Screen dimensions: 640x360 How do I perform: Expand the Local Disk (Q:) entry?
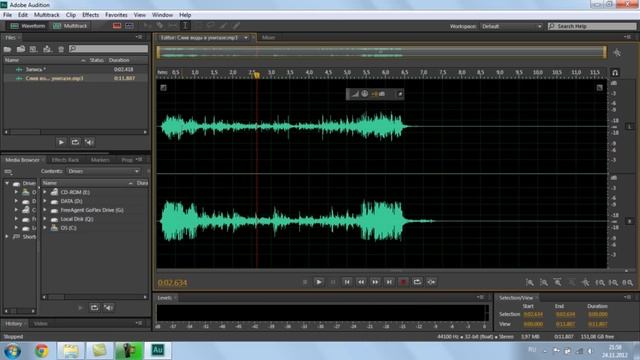pyautogui.click(x=45, y=219)
